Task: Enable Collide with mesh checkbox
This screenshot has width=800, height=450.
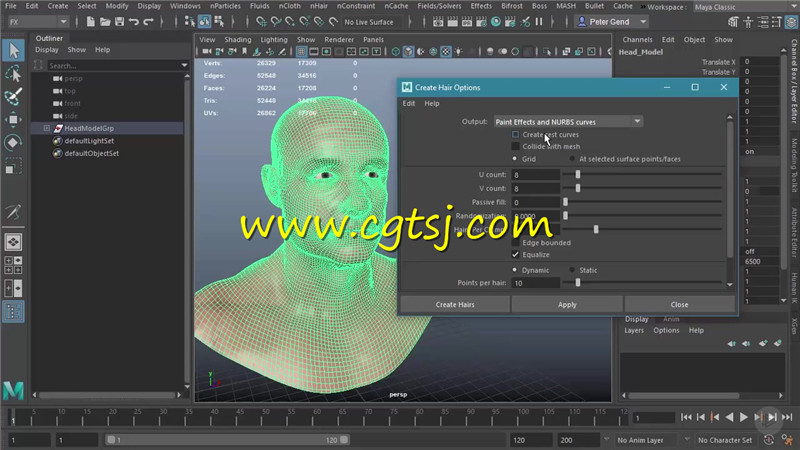Action: [515, 146]
